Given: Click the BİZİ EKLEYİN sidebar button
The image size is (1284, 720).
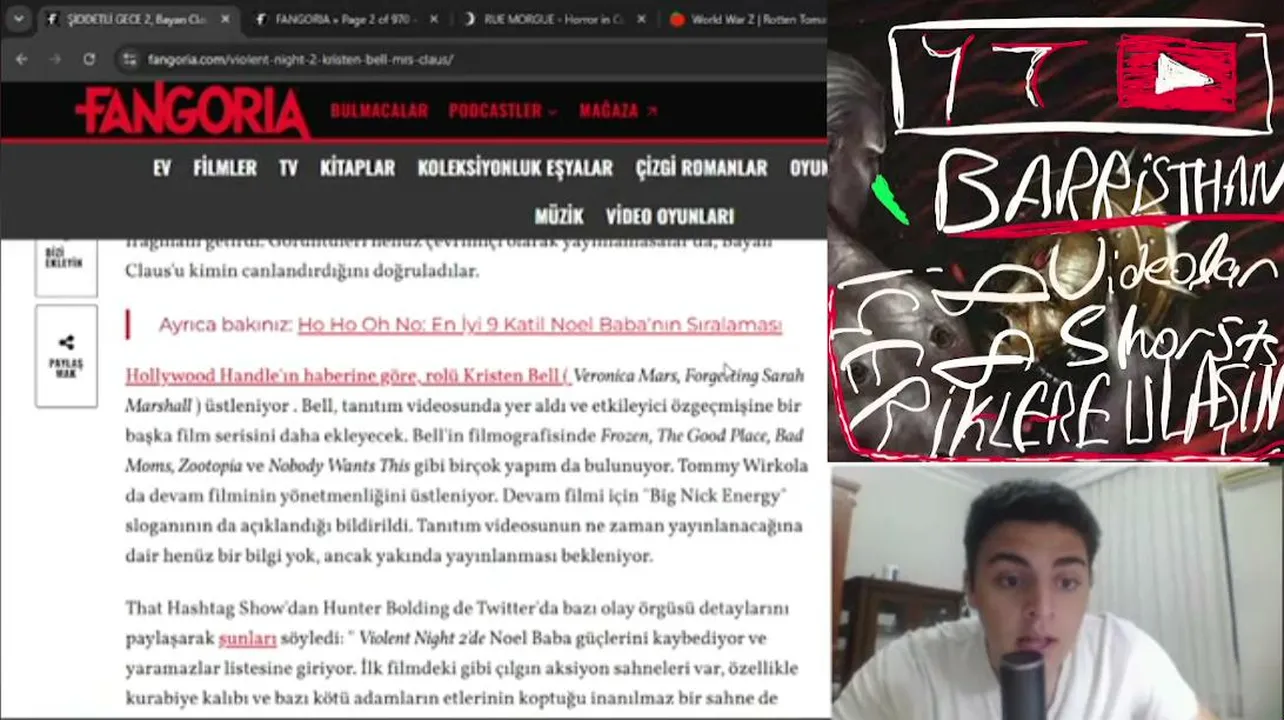Looking at the screenshot, I should click(x=66, y=265).
